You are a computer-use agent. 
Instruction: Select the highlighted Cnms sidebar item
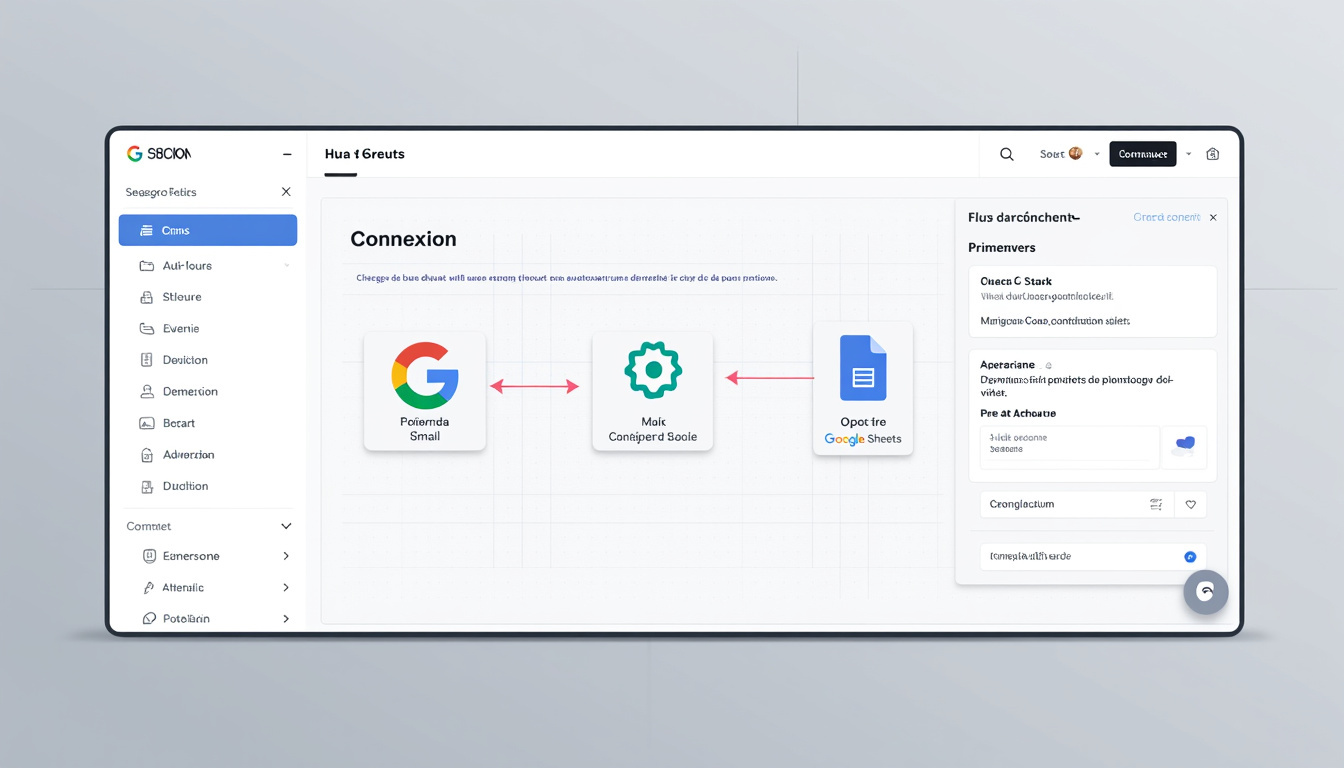[x=208, y=230]
